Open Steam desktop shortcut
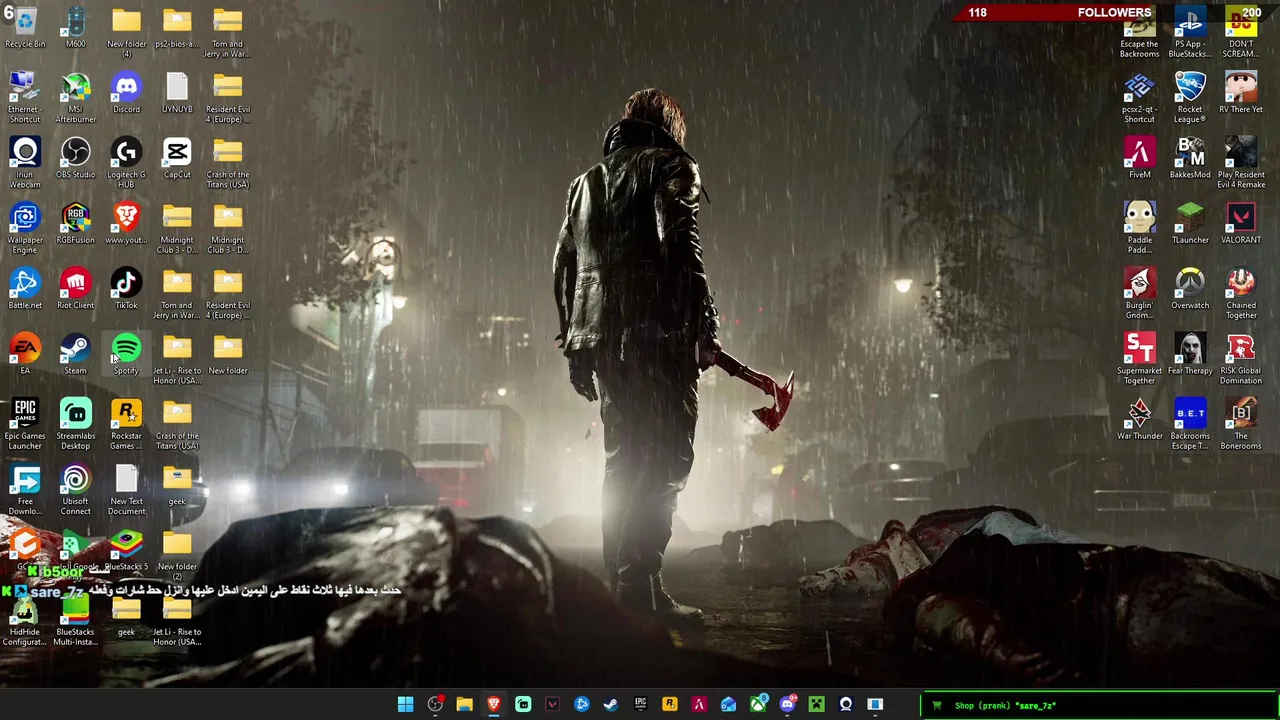The height and width of the screenshot is (720, 1280). [x=76, y=354]
